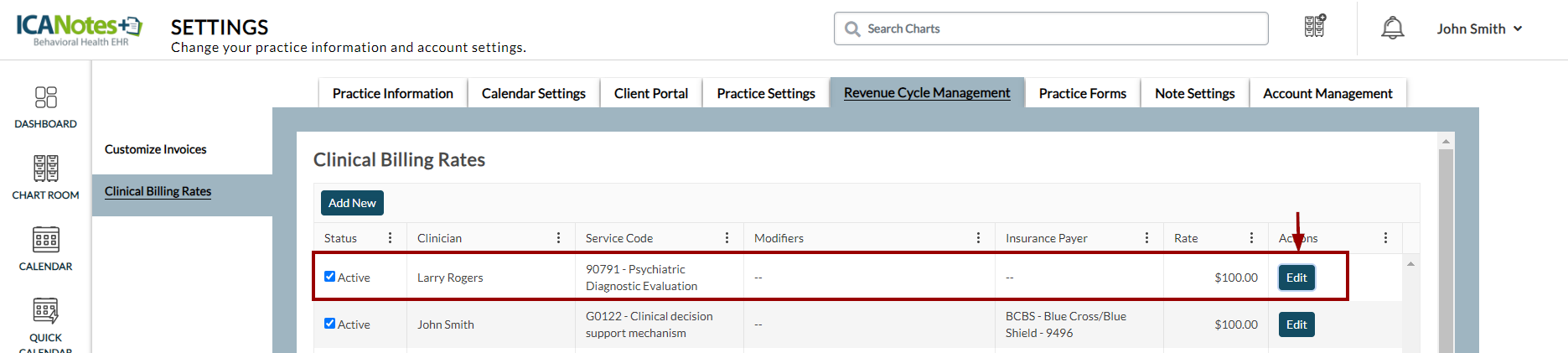The height and width of the screenshot is (353, 1568).
Task: Go to Chart Room in sidebar
Action: click(x=46, y=177)
